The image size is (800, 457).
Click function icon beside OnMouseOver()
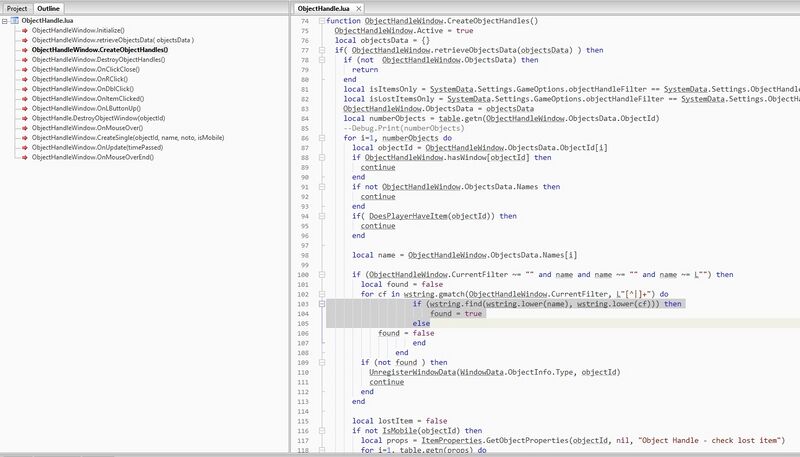[24, 128]
